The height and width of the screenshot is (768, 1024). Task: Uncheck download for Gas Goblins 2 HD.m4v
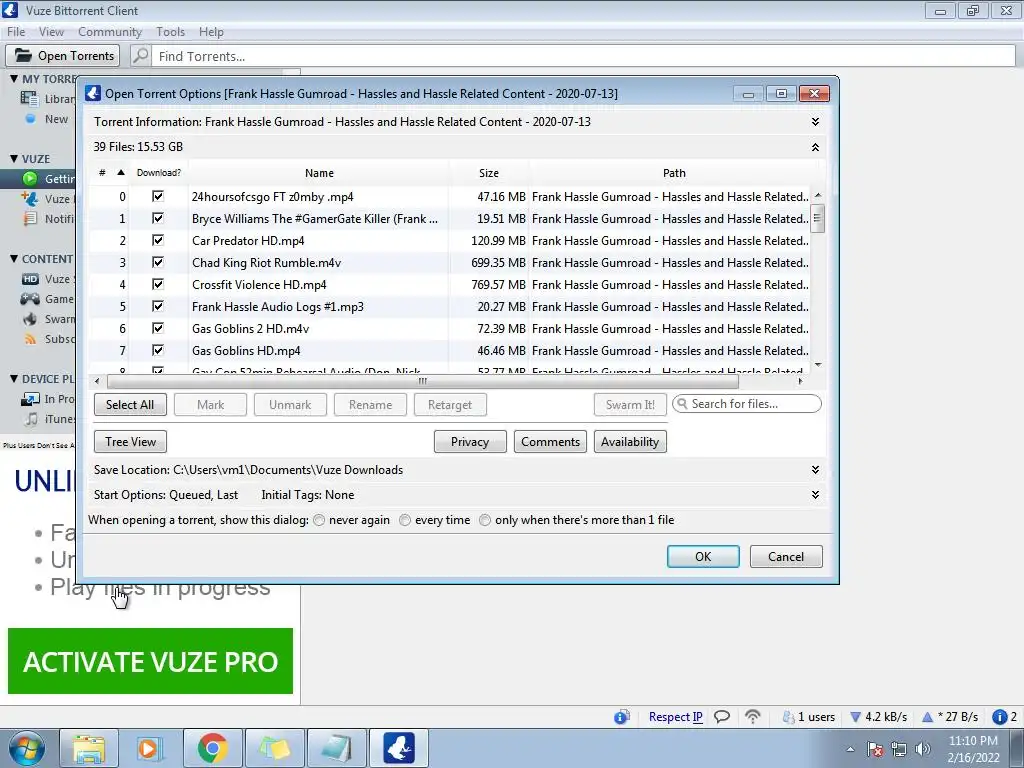[x=157, y=328]
